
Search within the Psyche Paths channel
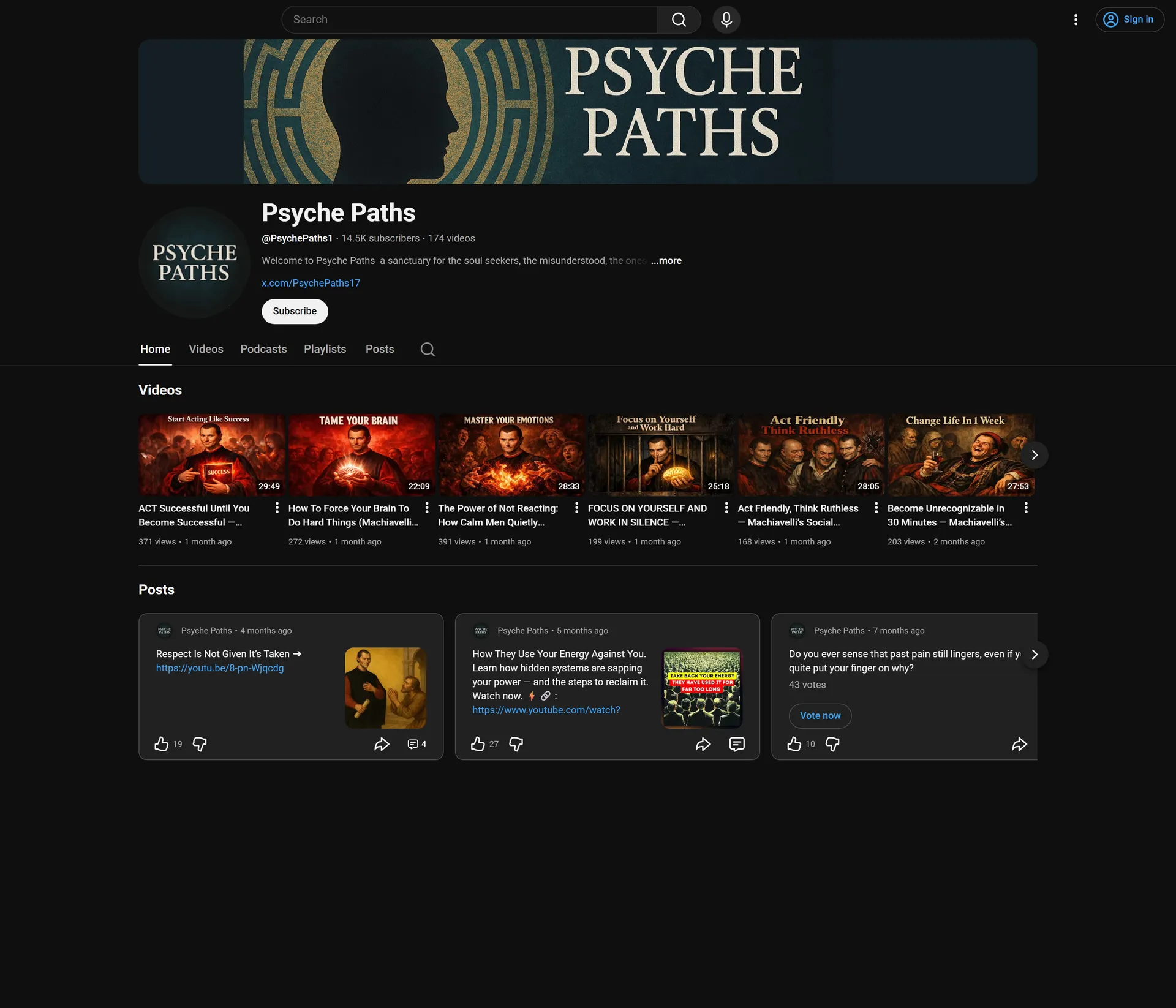428,349
